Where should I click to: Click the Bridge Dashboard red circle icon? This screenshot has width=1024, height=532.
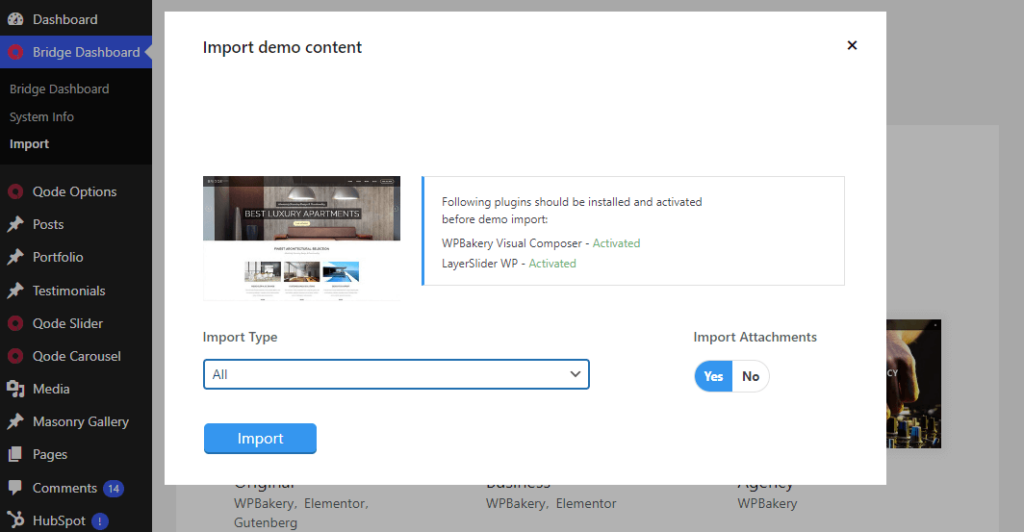[15, 52]
